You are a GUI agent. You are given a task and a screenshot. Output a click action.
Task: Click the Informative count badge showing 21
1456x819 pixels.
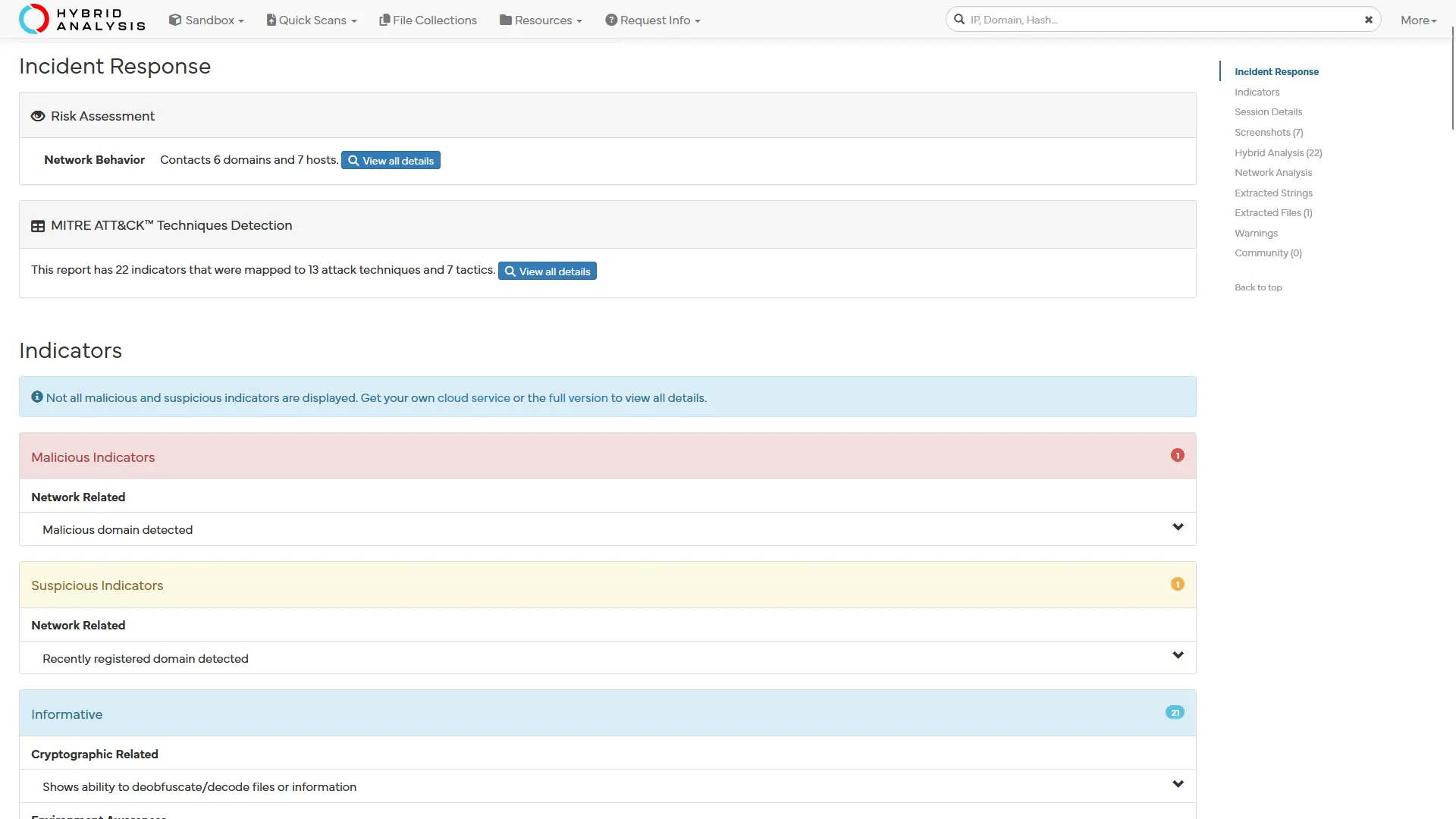click(x=1175, y=713)
